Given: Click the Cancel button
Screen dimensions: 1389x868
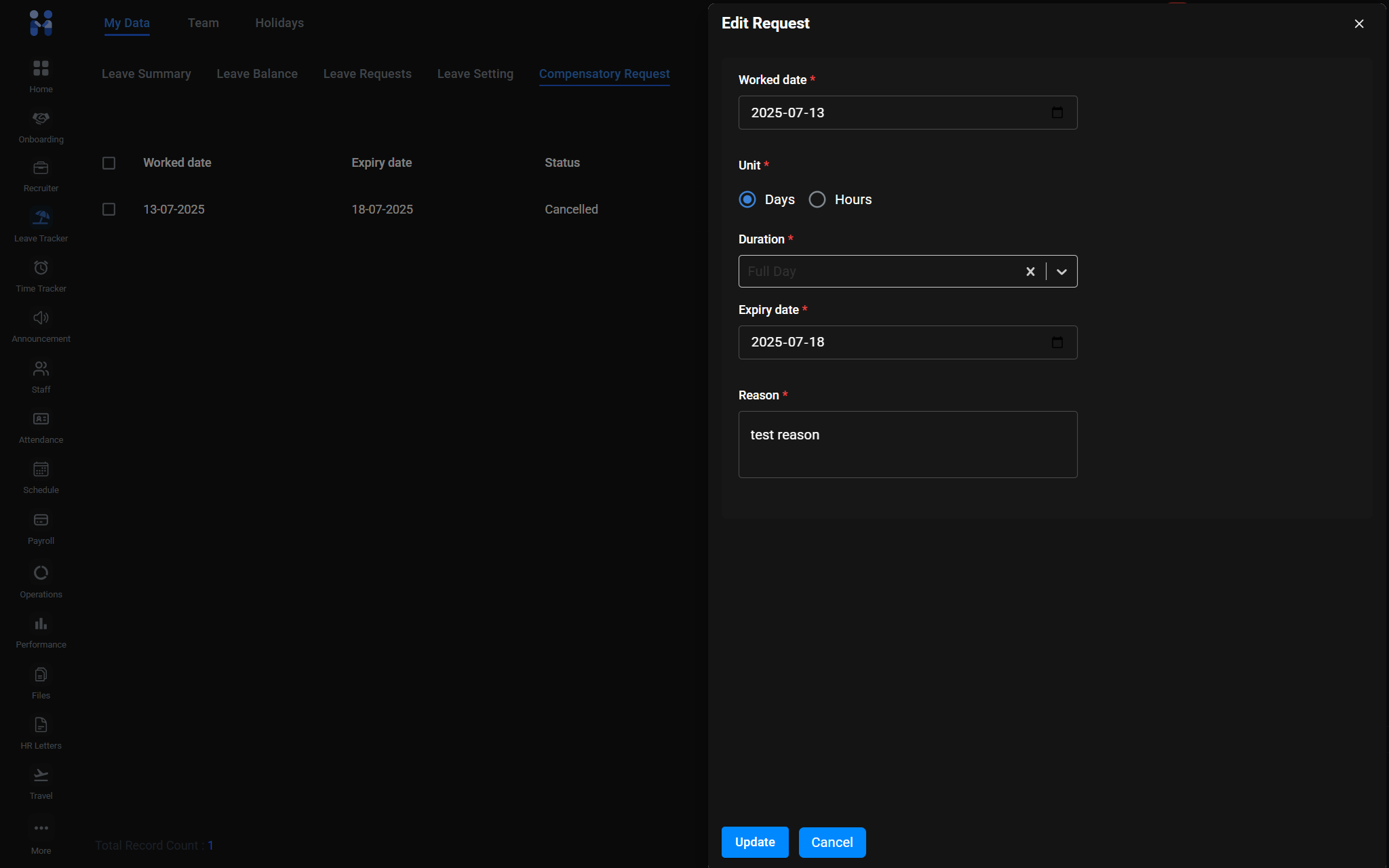Looking at the screenshot, I should tap(832, 842).
